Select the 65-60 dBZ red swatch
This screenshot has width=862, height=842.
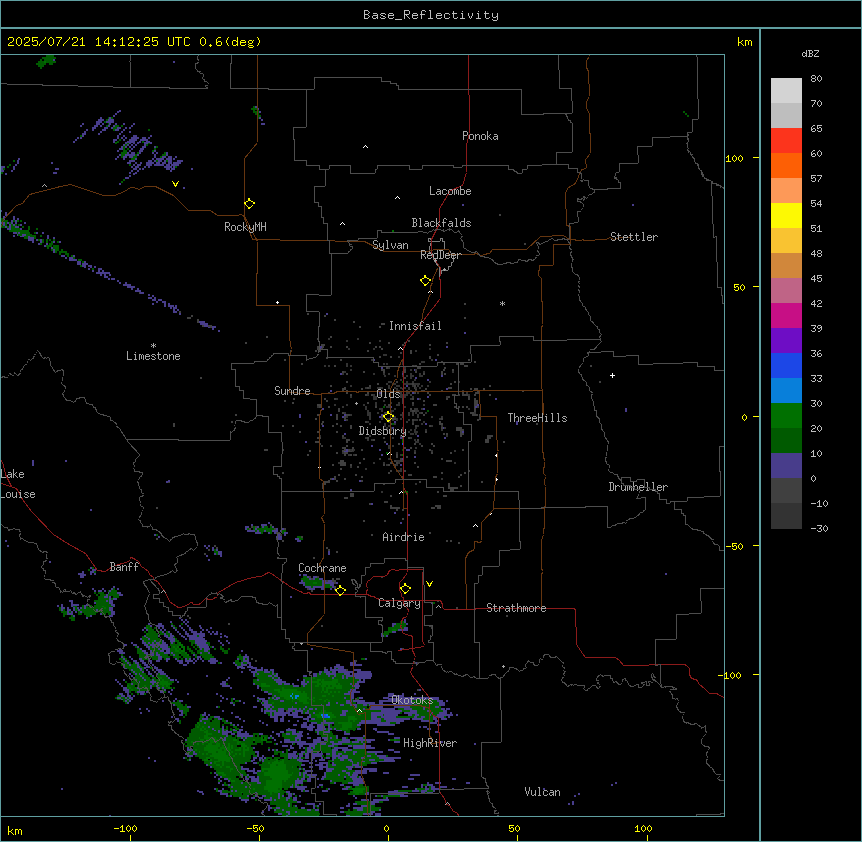click(786, 141)
